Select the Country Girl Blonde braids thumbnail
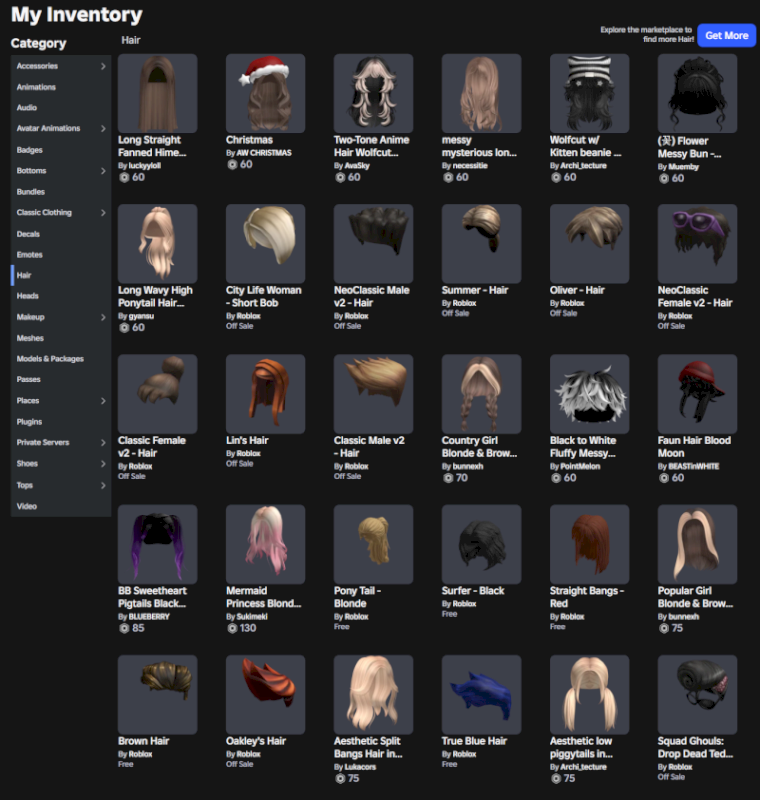This screenshot has height=800, width=760. [482, 394]
